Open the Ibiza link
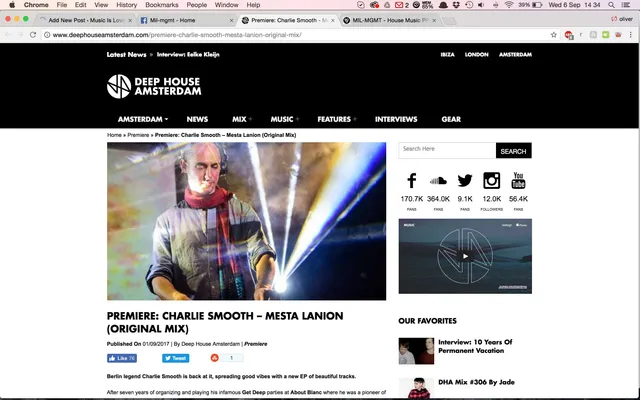This screenshot has height=400, width=640. tap(447, 55)
